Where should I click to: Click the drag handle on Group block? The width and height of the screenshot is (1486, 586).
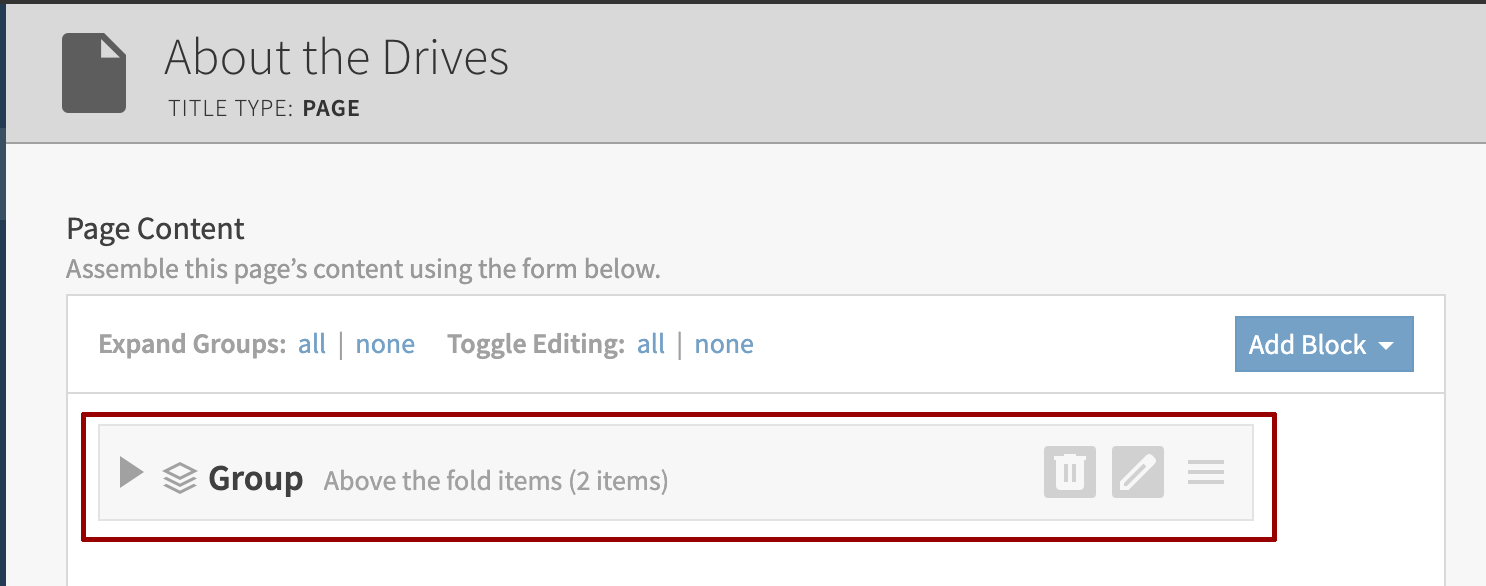pos(1206,472)
